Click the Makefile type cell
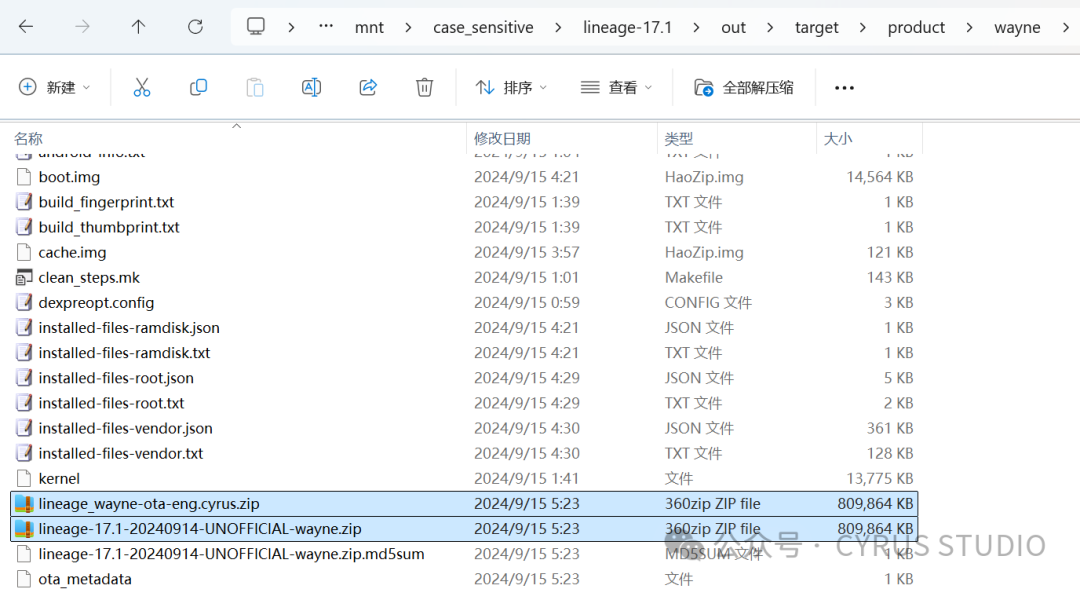Image resolution: width=1080 pixels, height=589 pixels. click(x=694, y=278)
